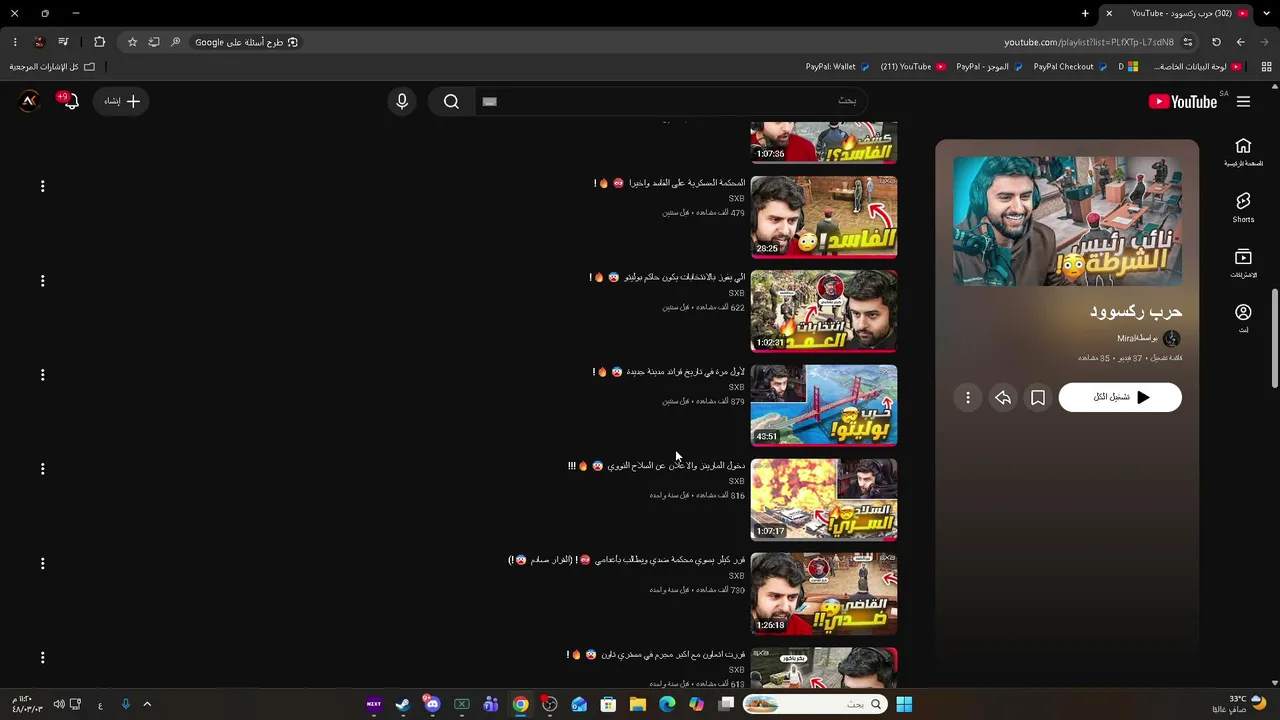Open Discord from the taskbar
The image size is (1280, 720).
[432, 704]
